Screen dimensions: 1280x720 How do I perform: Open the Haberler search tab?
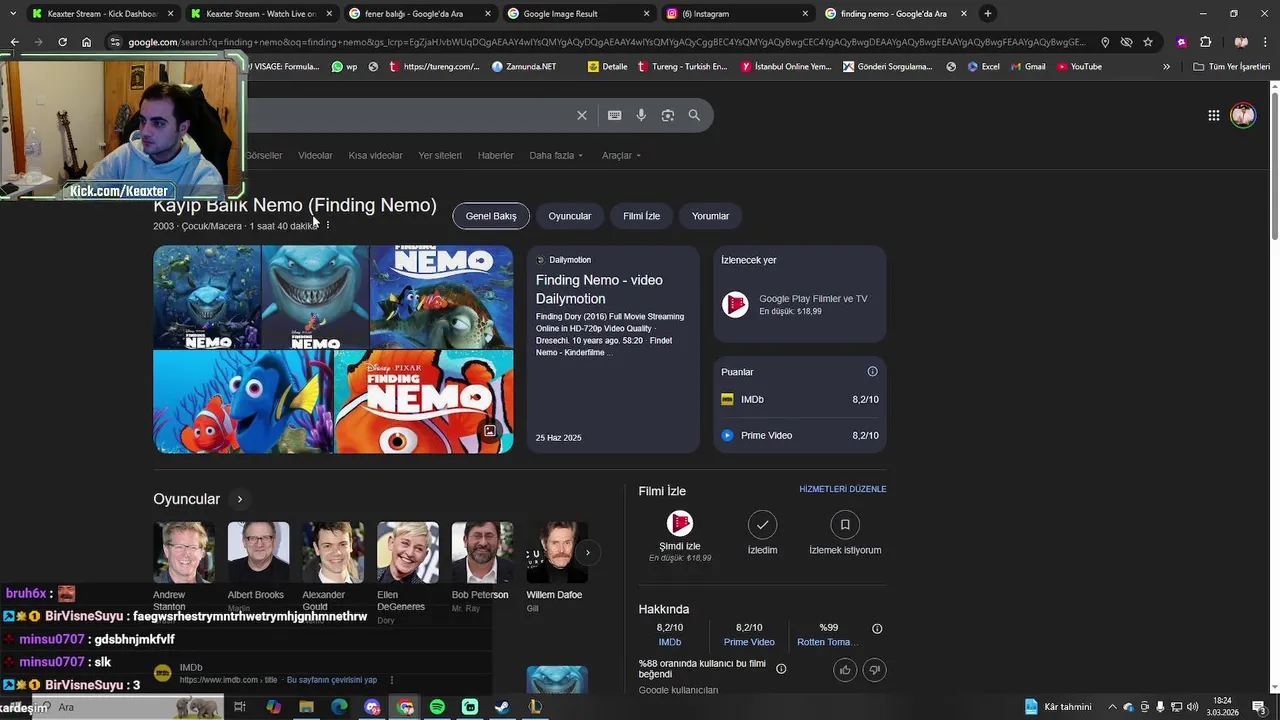click(x=495, y=155)
